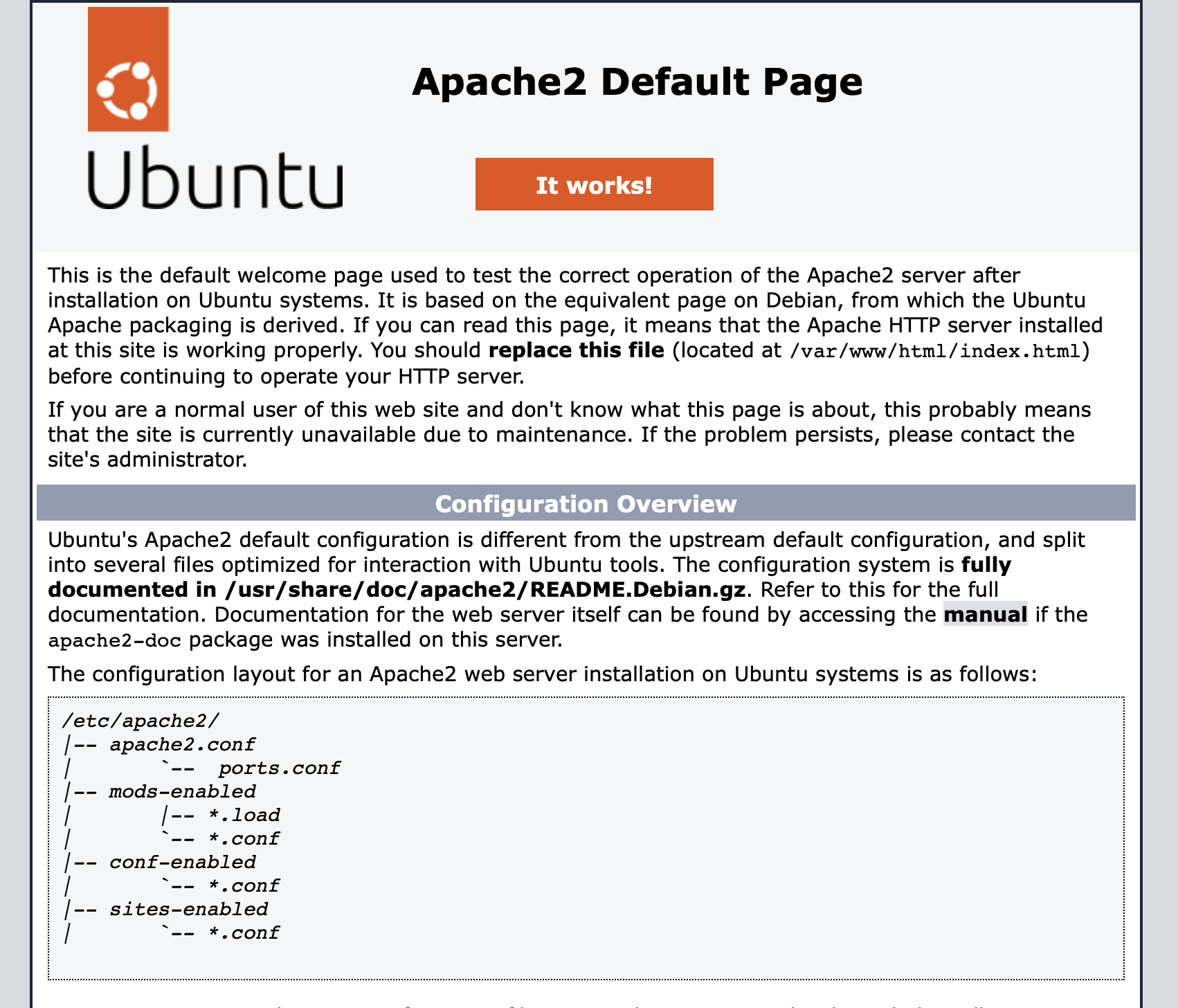The width and height of the screenshot is (1178, 1008).
Task: Click the Apache2 Default Page heading
Action: click(637, 82)
